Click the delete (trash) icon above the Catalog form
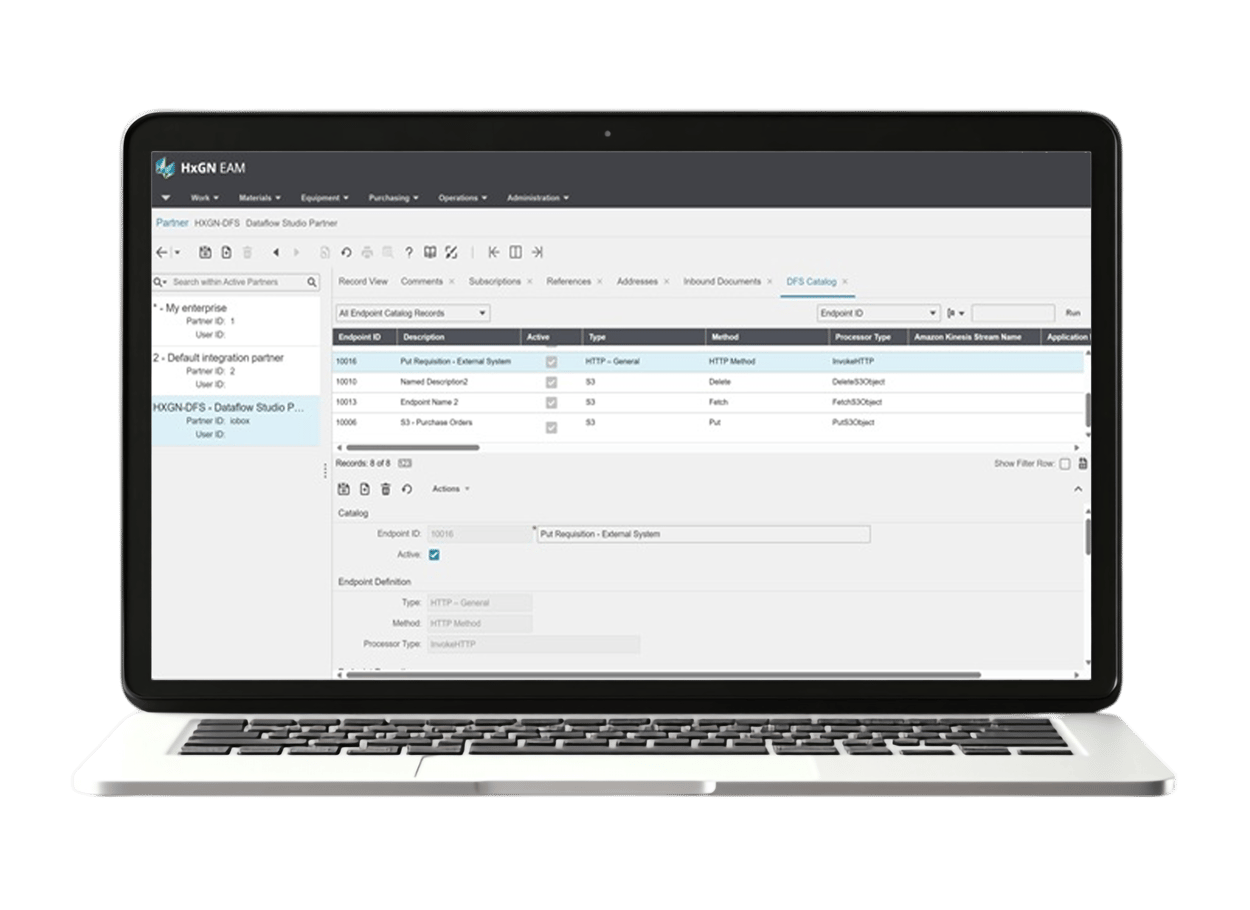 [x=386, y=489]
